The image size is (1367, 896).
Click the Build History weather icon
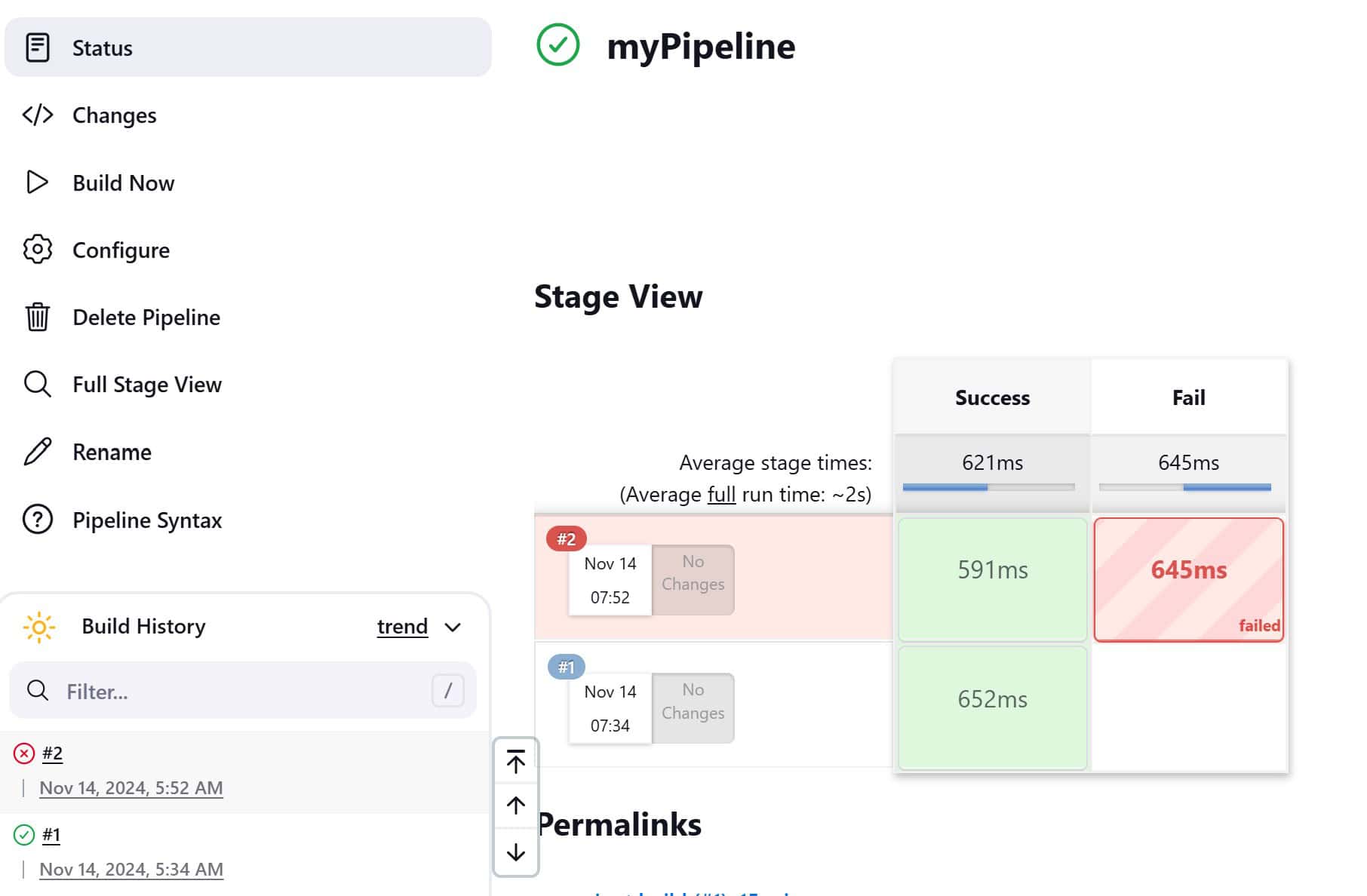pyautogui.click(x=40, y=626)
